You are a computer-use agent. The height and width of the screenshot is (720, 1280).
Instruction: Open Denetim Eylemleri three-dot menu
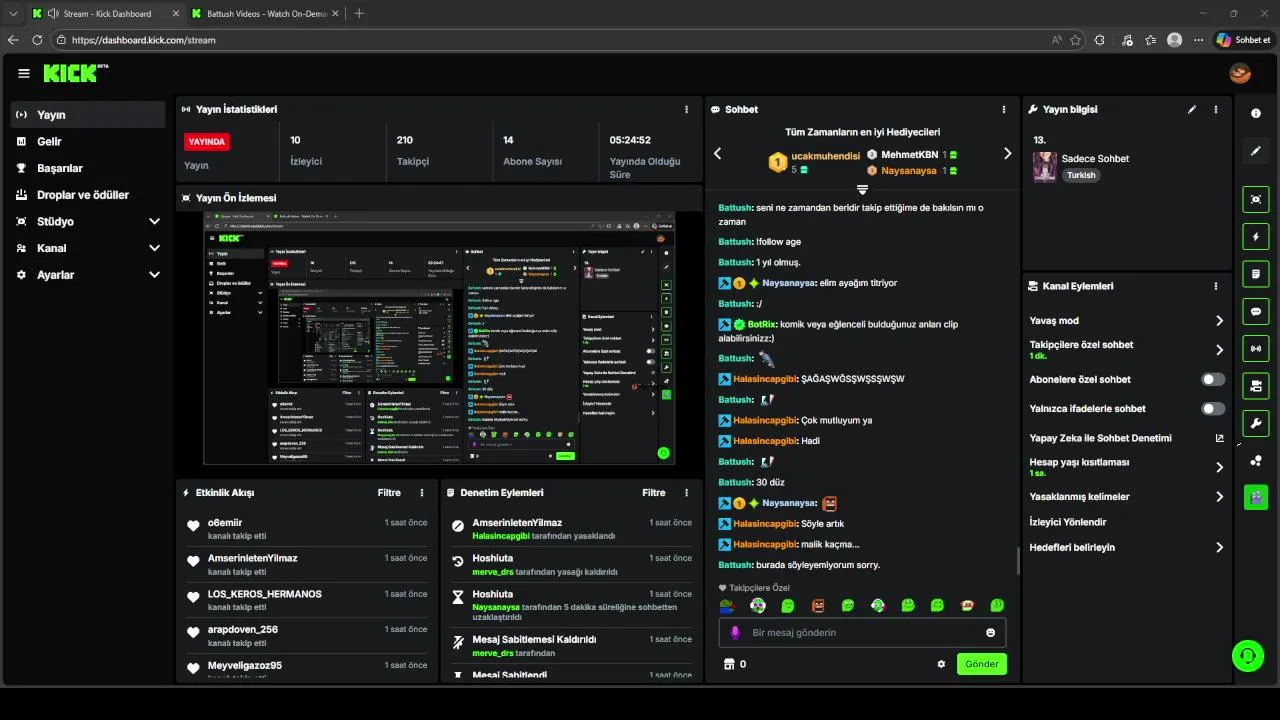click(x=686, y=493)
